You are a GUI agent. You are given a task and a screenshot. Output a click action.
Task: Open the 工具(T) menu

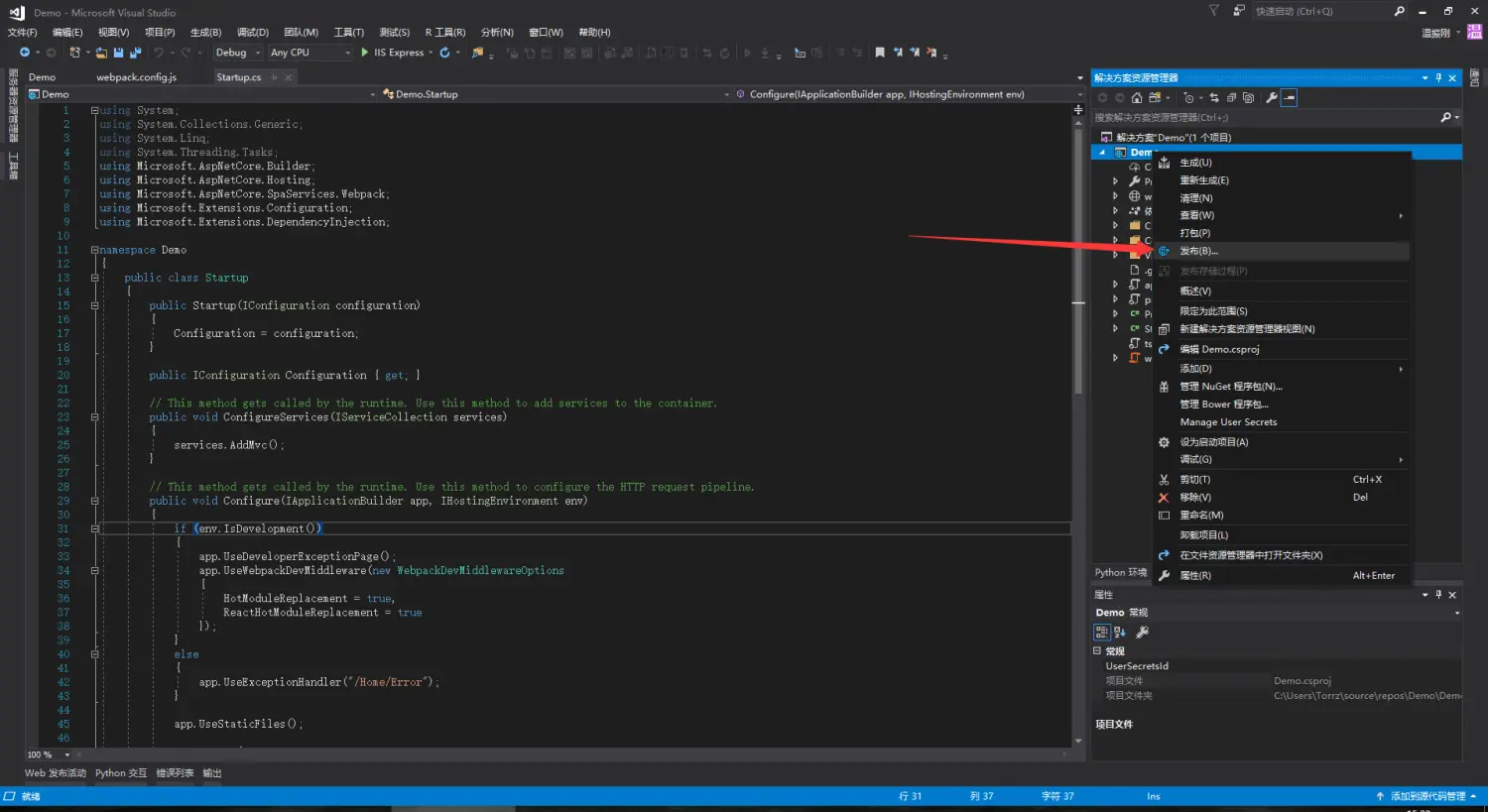[x=349, y=33]
